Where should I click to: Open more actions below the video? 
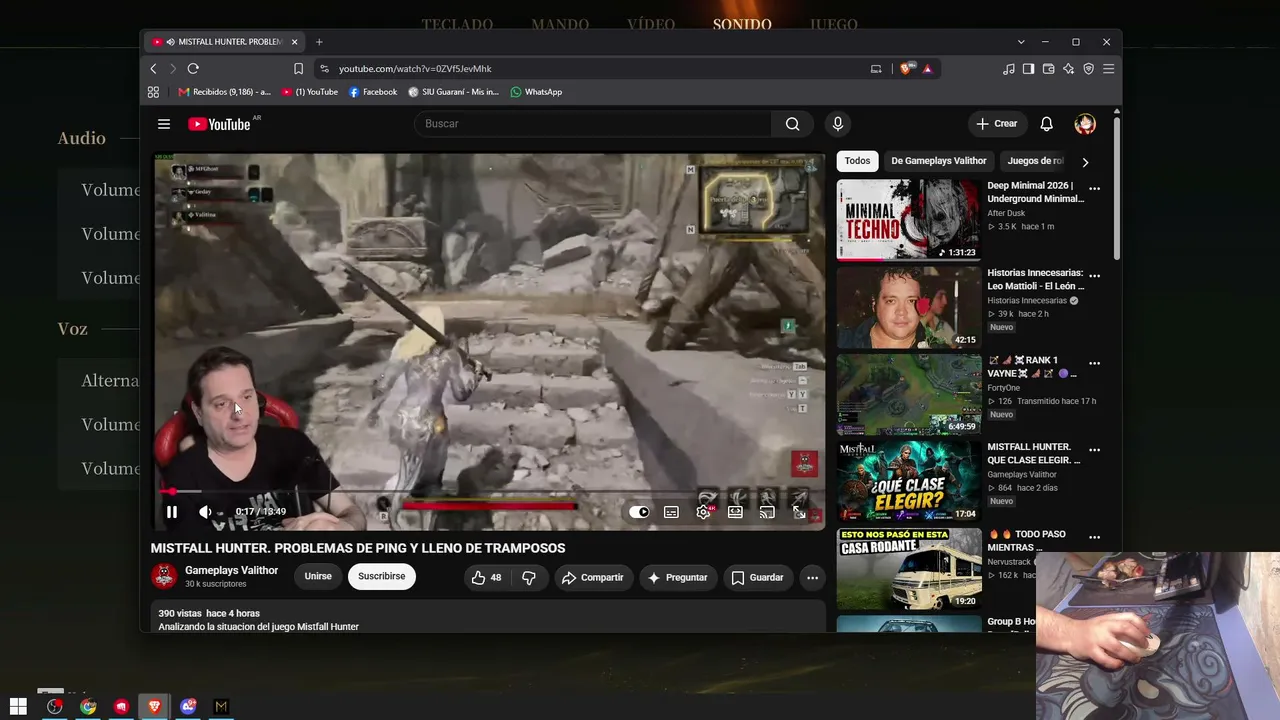pyautogui.click(x=812, y=577)
